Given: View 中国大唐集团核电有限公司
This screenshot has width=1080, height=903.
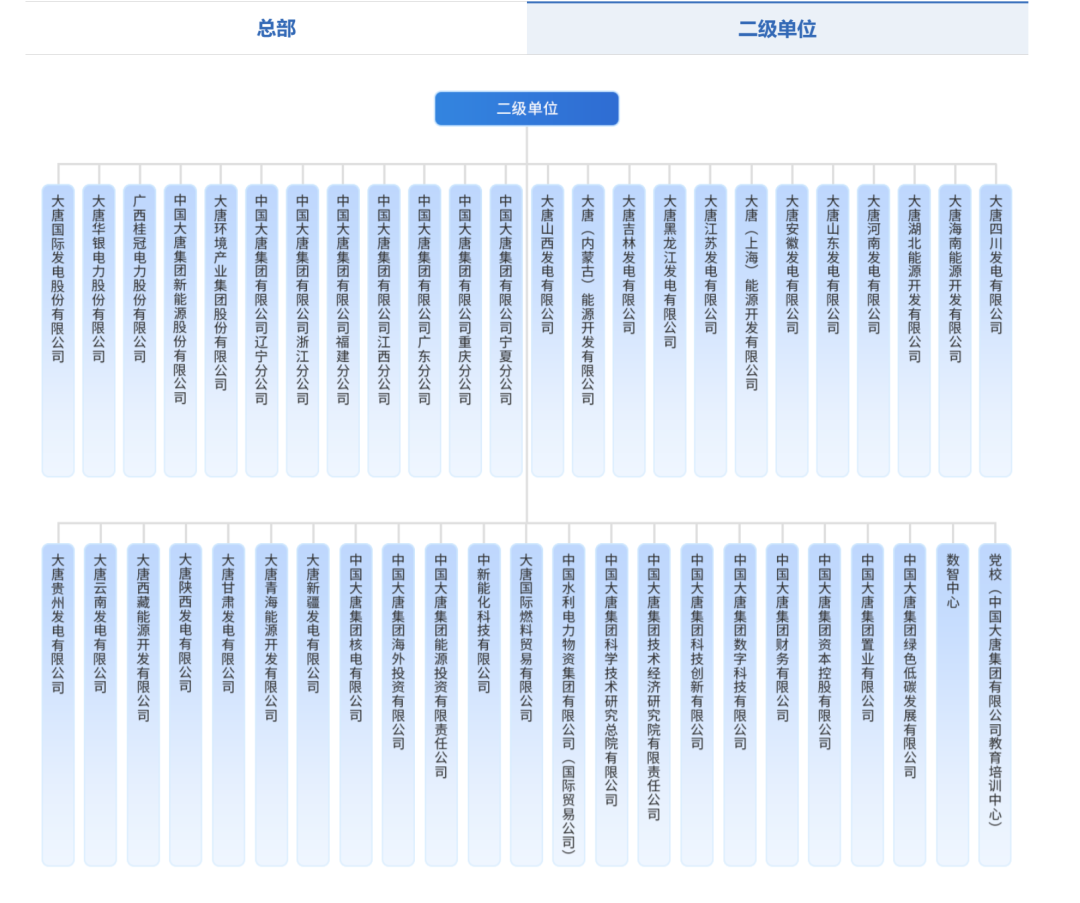Looking at the screenshot, I should [356, 705].
